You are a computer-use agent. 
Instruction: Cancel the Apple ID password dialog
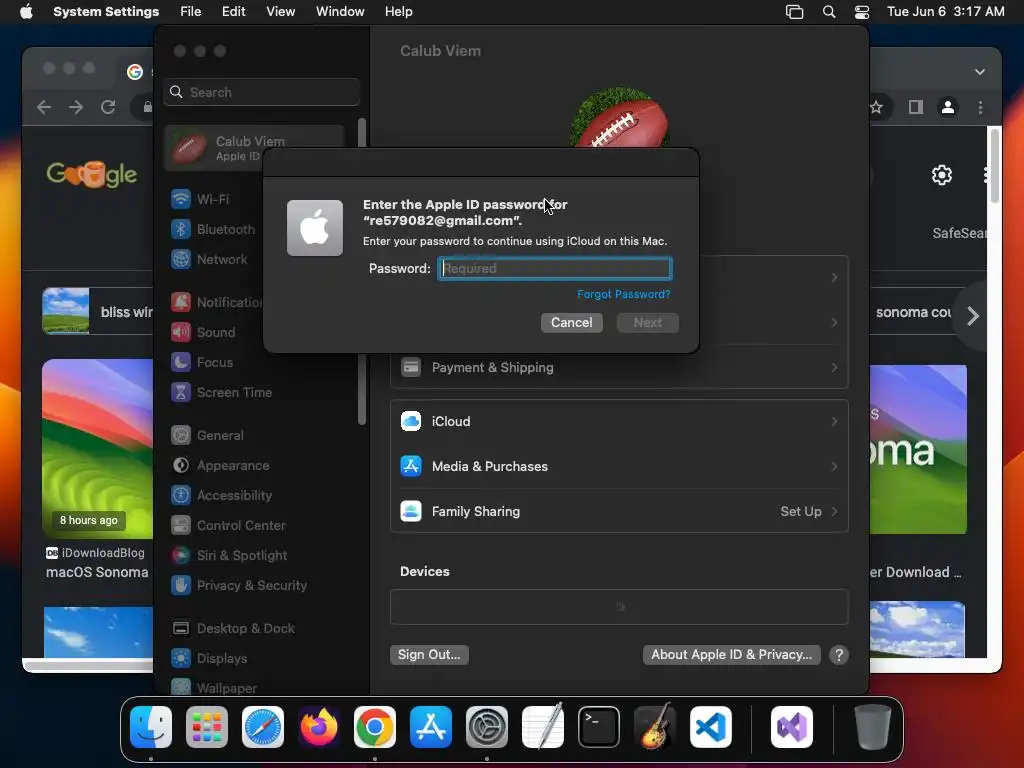[x=571, y=323]
